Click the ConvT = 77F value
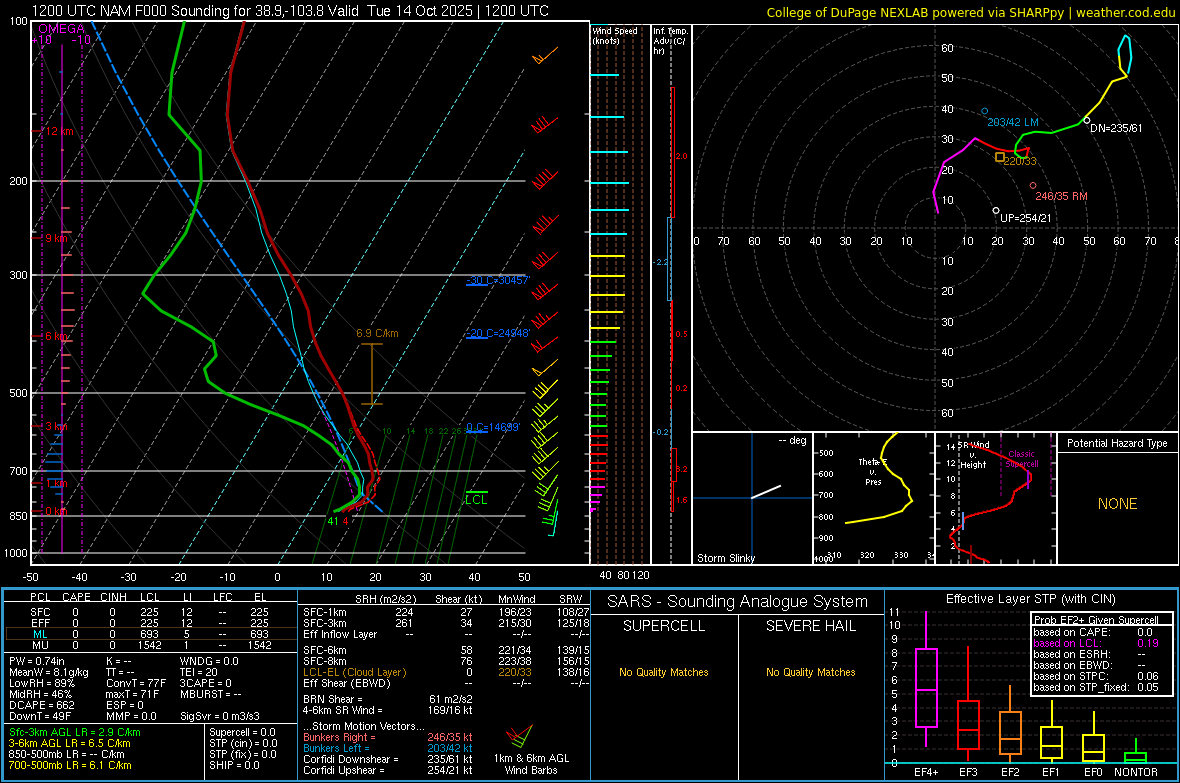The width and height of the screenshot is (1180, 783). [x=137, y=683]
